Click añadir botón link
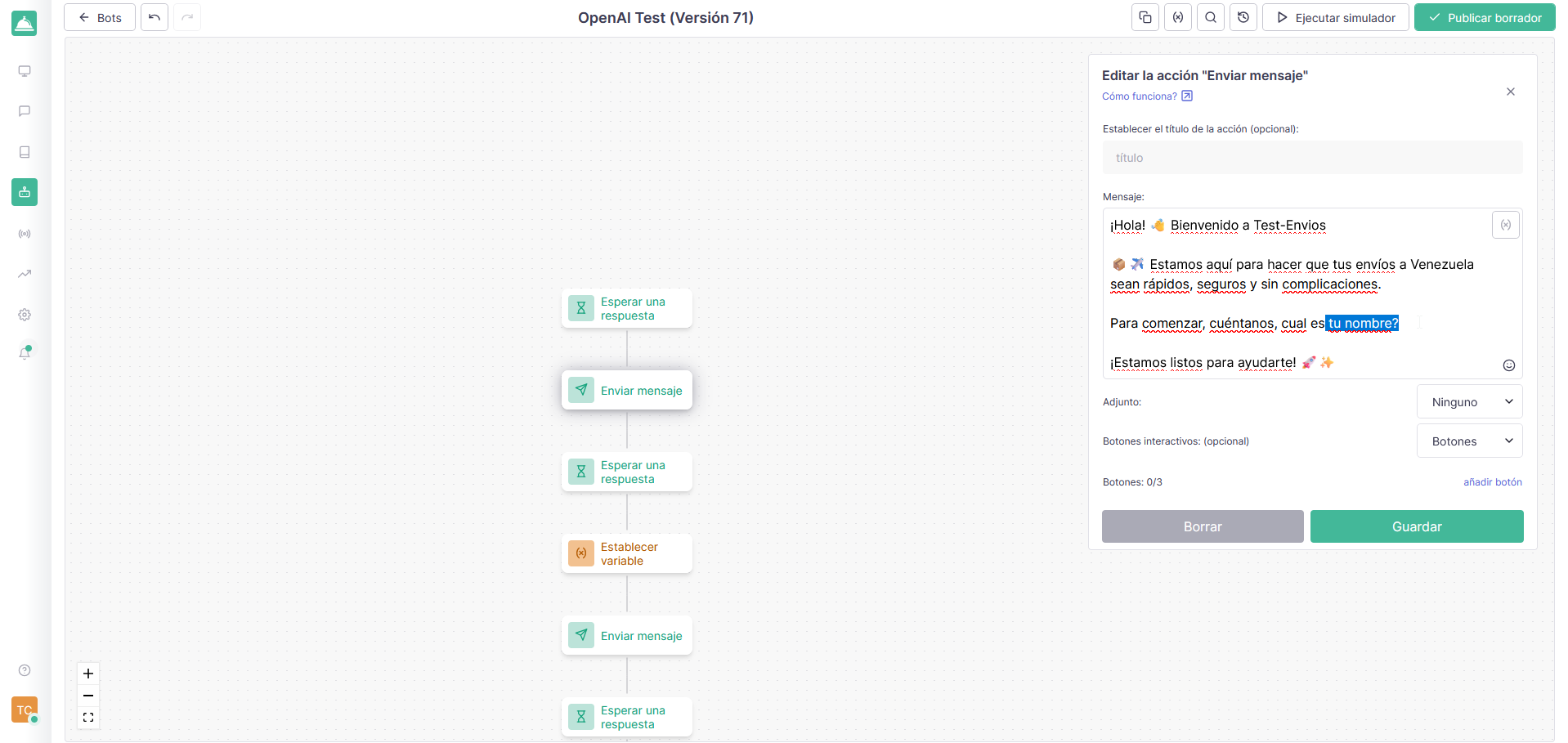The image size is (1568, 743). 1493,482
